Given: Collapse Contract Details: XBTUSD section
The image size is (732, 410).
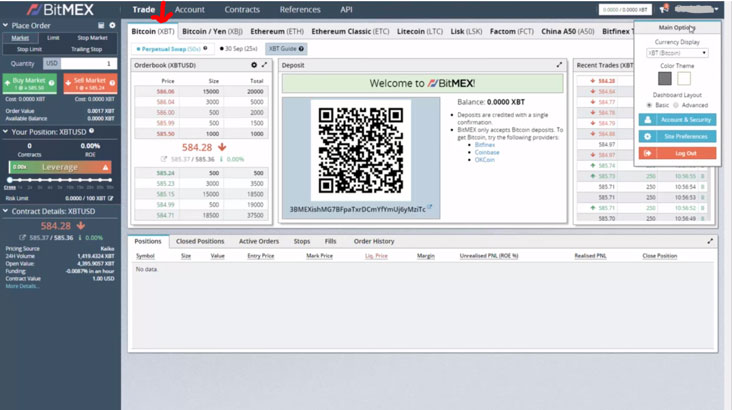Looking at the screenshot, I should (5, 211).
